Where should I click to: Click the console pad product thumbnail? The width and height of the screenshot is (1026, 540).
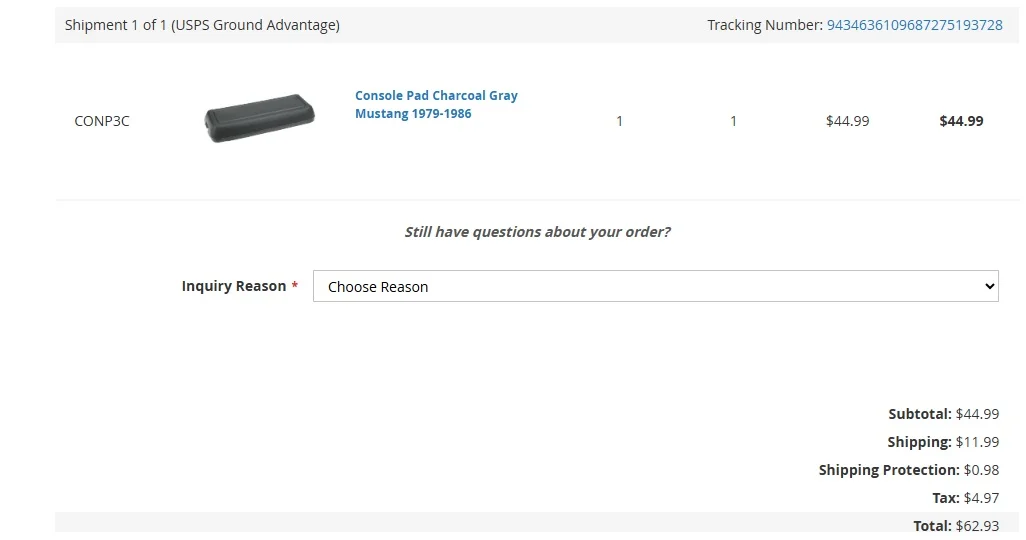pos(260,118)
